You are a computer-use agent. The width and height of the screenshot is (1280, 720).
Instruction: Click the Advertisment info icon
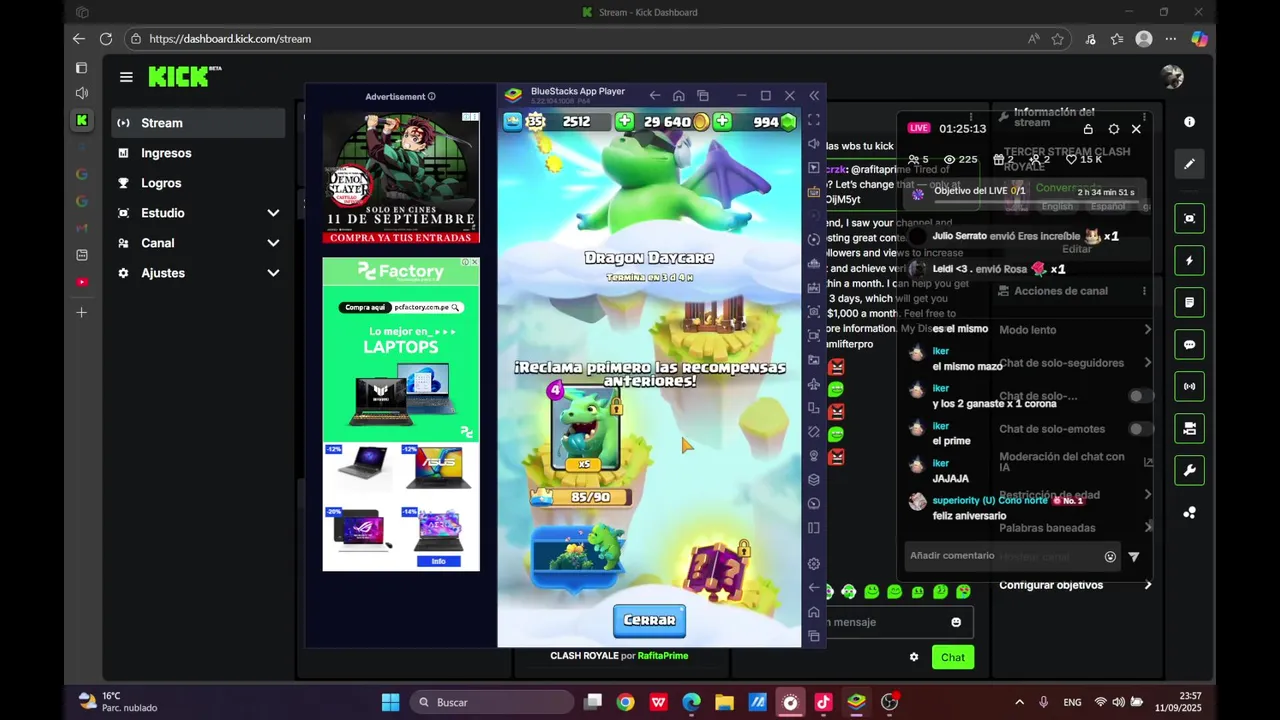[431, 97]
